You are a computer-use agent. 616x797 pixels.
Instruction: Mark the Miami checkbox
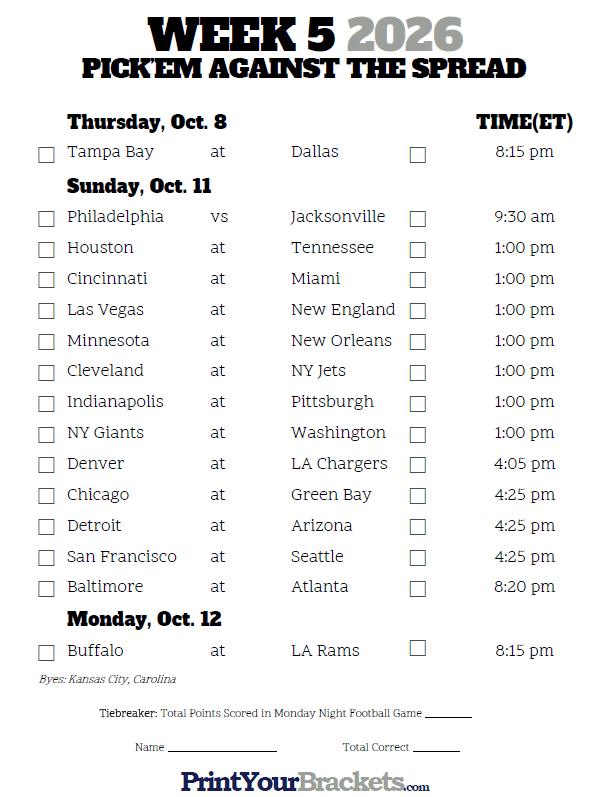418,280
